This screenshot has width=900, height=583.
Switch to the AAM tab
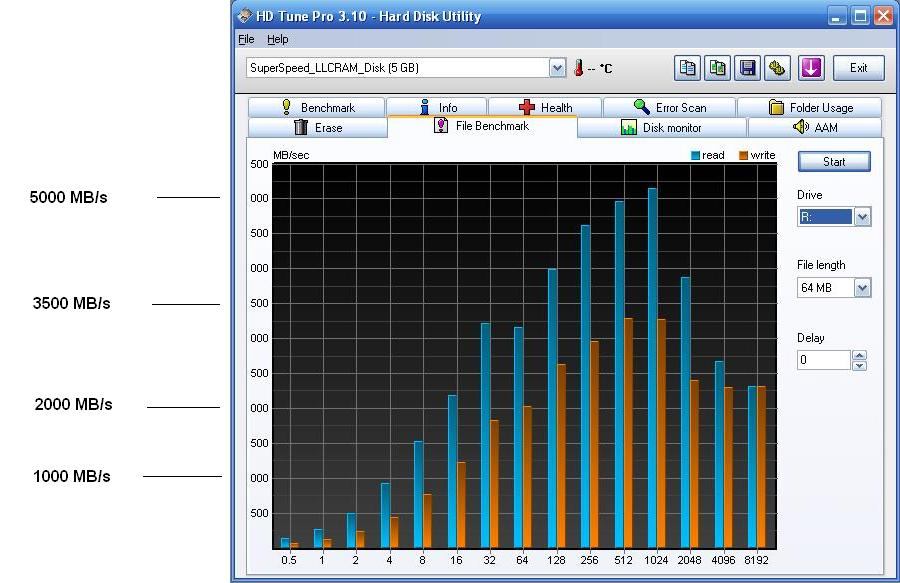(x=815, y=127)
